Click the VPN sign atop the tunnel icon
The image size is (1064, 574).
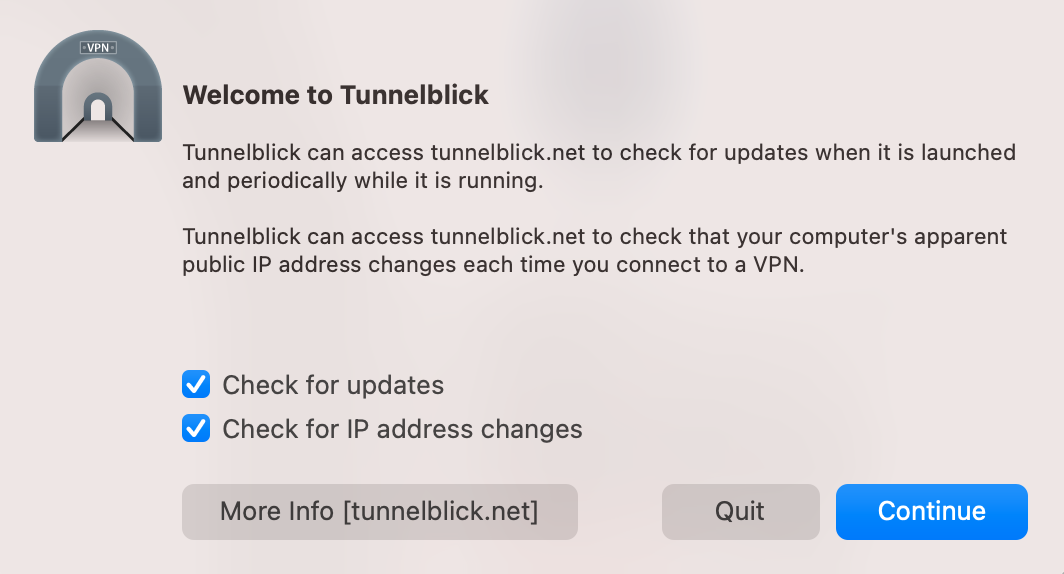(x=98, y=46)
